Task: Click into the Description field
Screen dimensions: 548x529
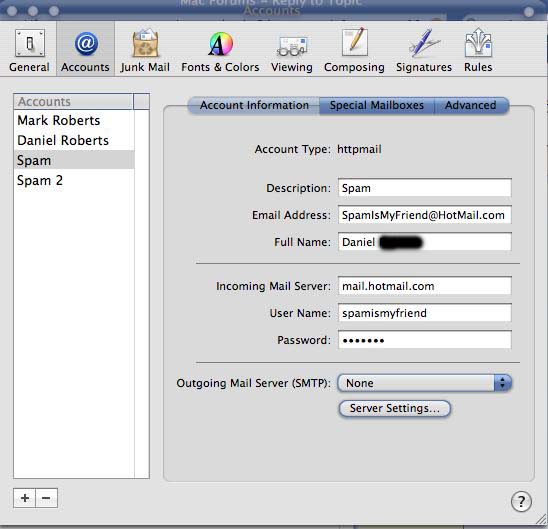Action: (x=425, y=188)
